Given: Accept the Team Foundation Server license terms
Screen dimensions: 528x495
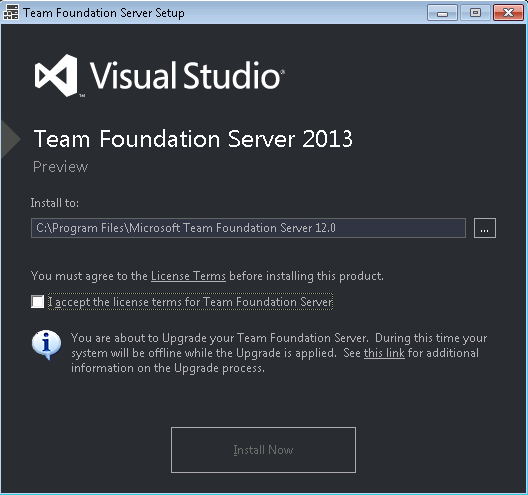Looking at the screenshot, I should pos(37,302).
